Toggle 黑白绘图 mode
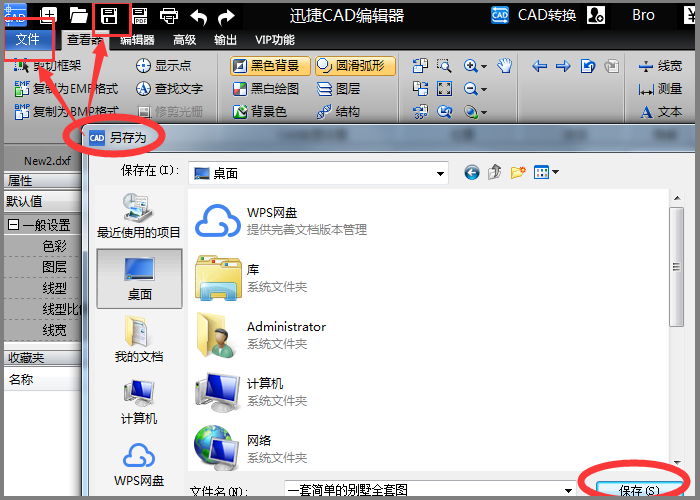This screenshot has width=700, height=500. click(266, 89)
